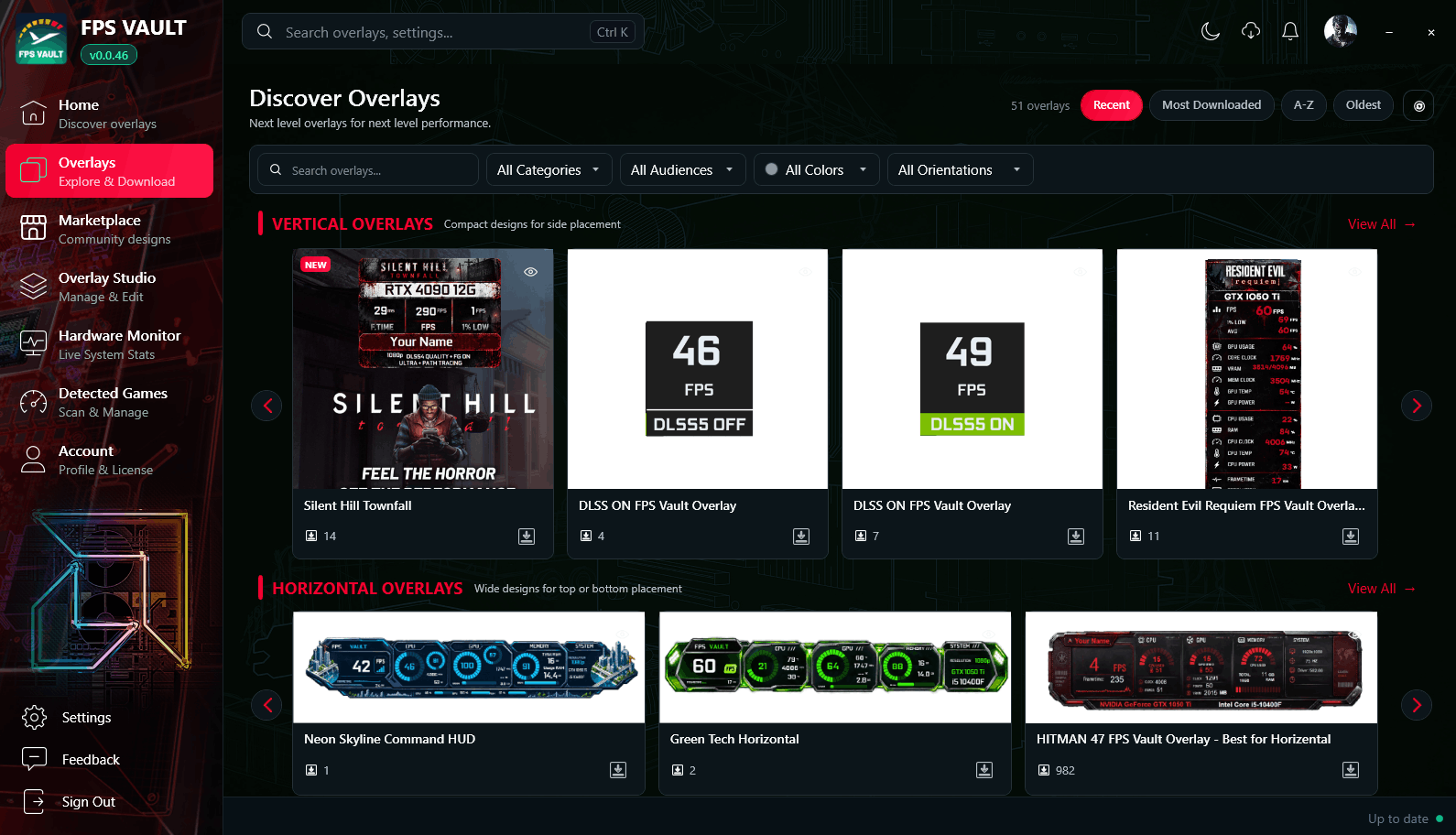Open the view settings icon next to Oldest
The height and width of the screenshot is (835, 1456).
1419,105
